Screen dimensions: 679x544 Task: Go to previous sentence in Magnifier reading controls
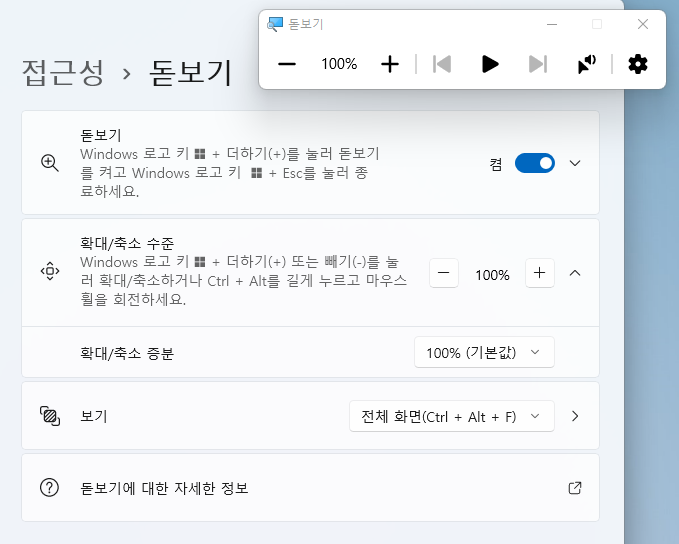click(x=442, y=64)
